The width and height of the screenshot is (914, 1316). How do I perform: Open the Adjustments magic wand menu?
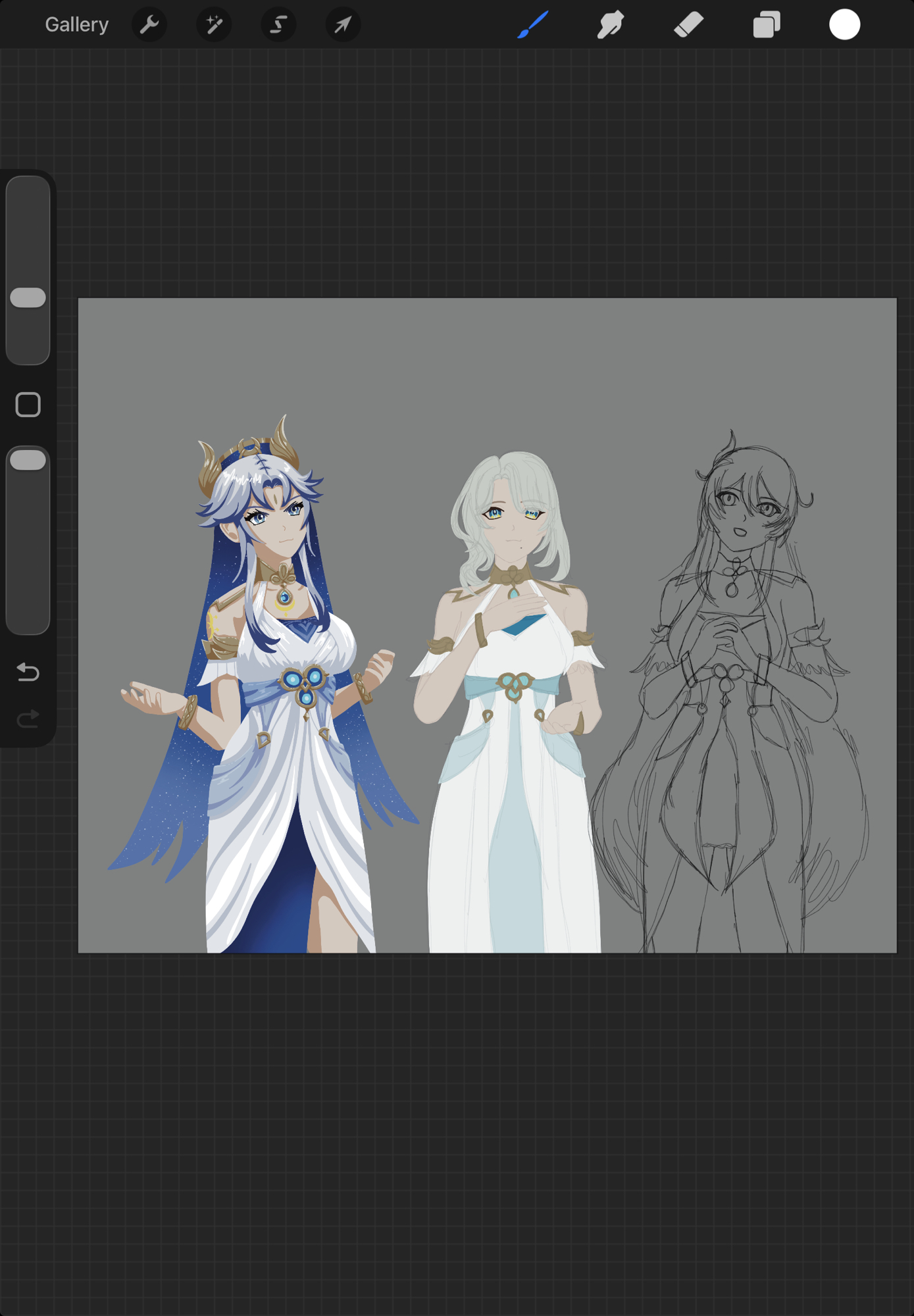pyautogui.click(x=214, y=25)
